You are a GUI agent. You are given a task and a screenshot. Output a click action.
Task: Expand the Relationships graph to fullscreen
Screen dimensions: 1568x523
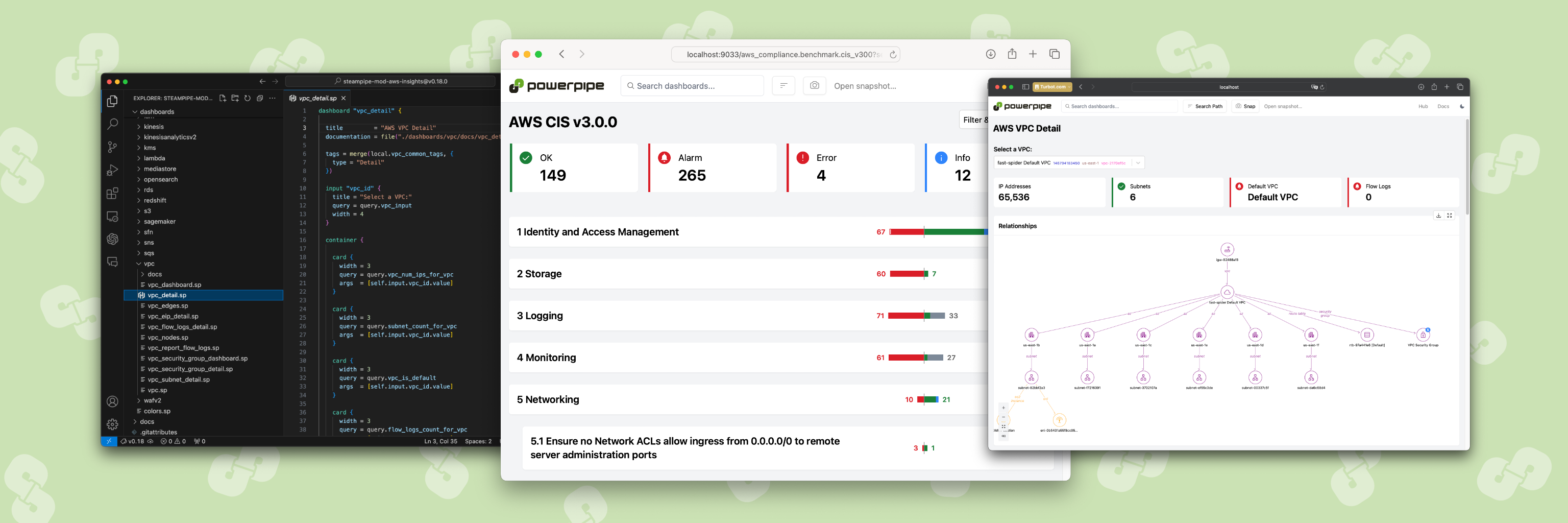(1449, 215)
